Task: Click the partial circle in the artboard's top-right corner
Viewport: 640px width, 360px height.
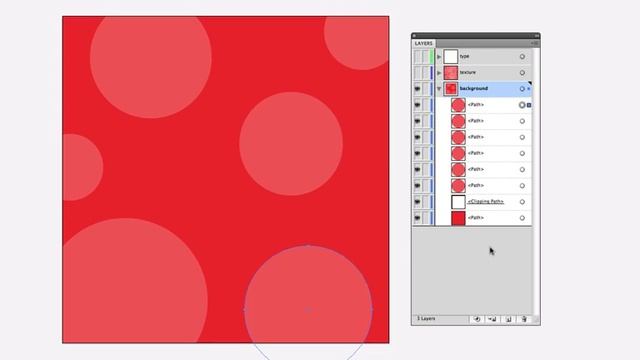Action: (x=356, y=43)
